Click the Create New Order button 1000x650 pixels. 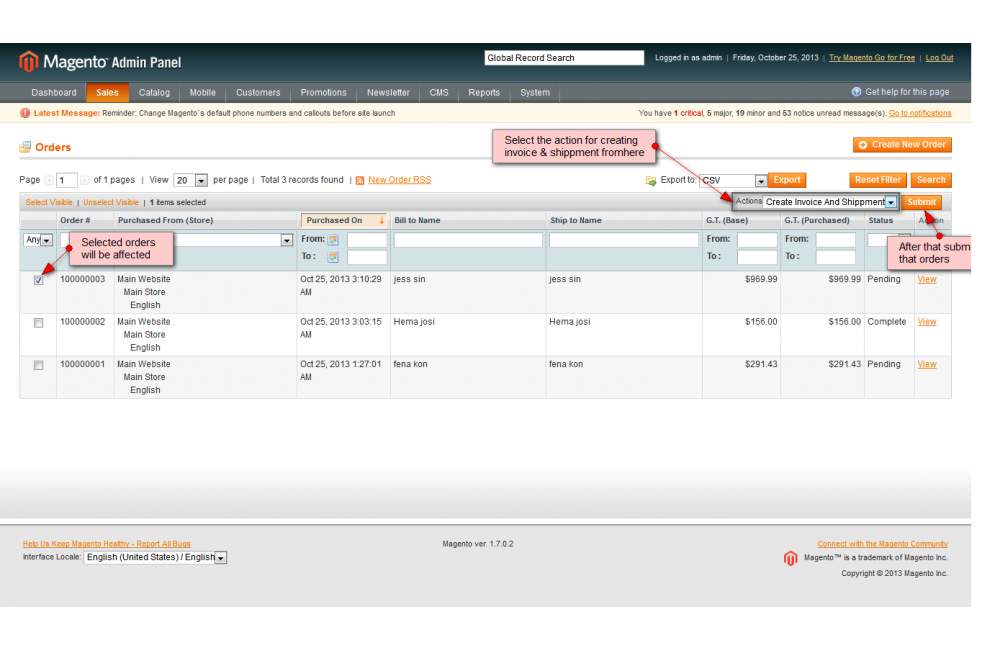[x=902, y=145]
